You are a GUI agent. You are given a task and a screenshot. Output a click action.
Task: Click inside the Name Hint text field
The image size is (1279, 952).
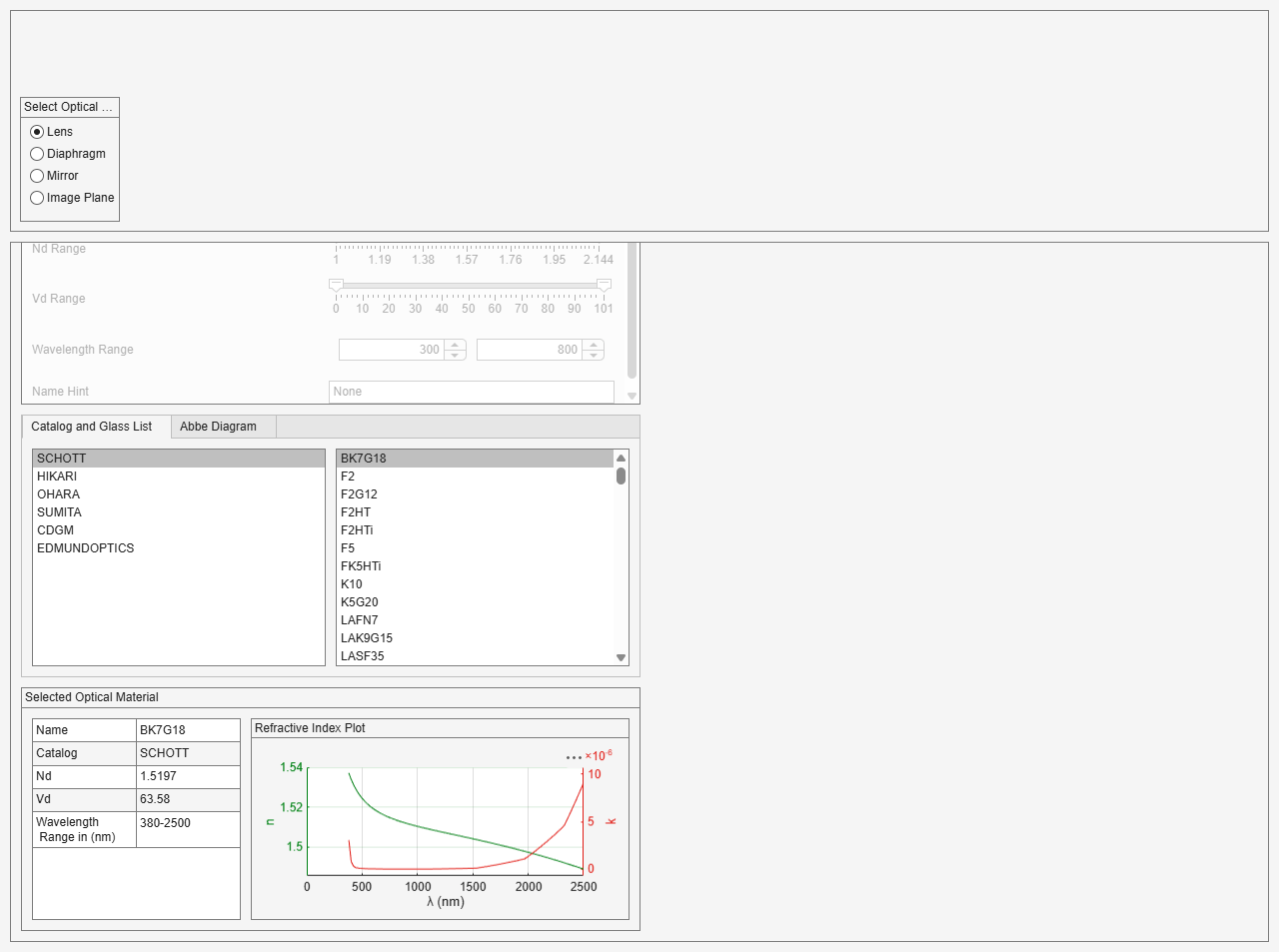point(471,392)
